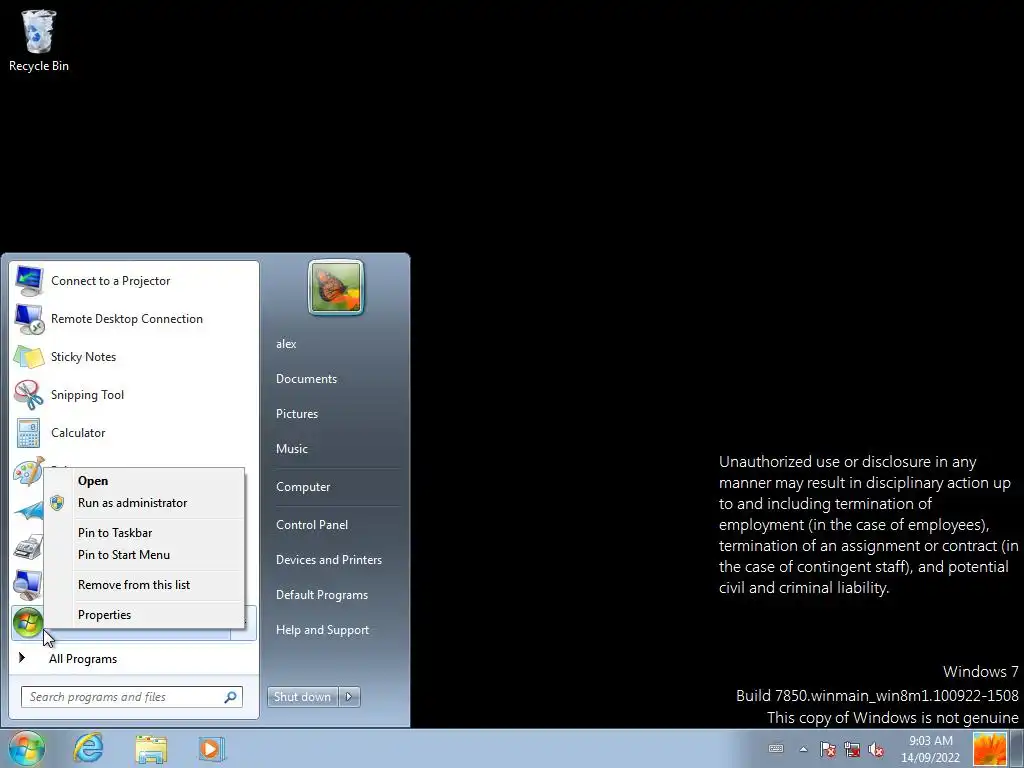Screen dimensions: 1024x768
Task: Select Remove from this list
Action: click(x=144, y=584)
